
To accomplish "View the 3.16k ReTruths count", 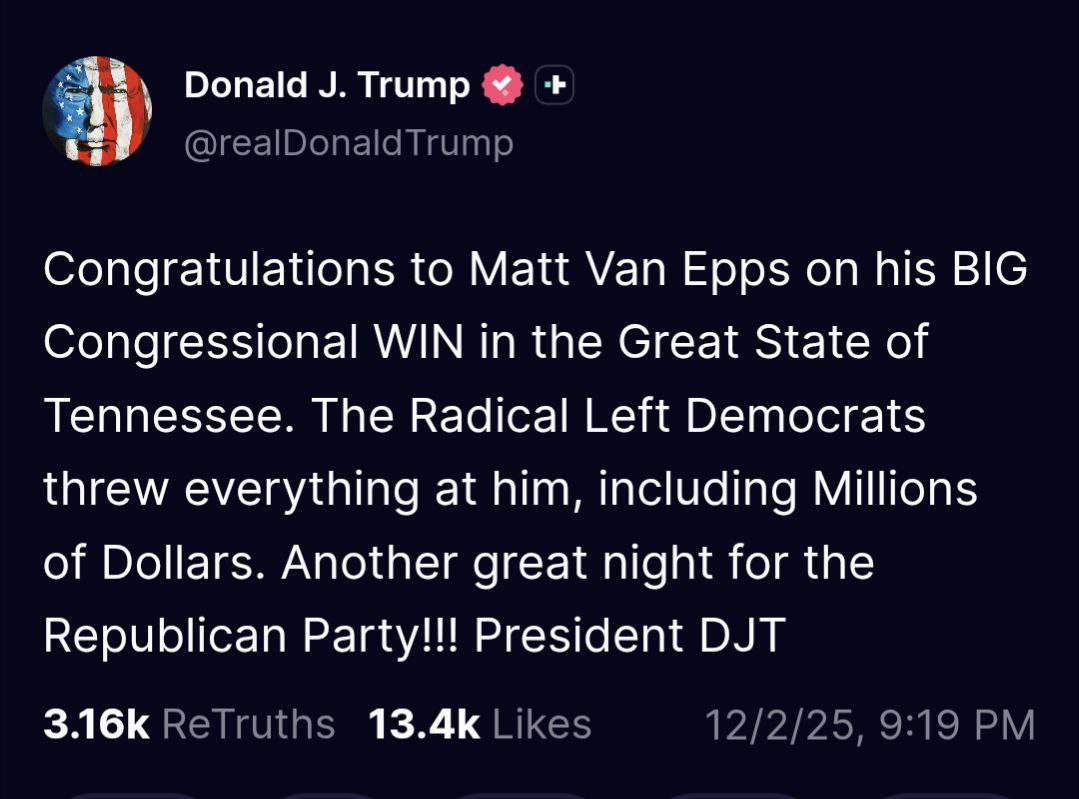I will [x=96, y=724].
